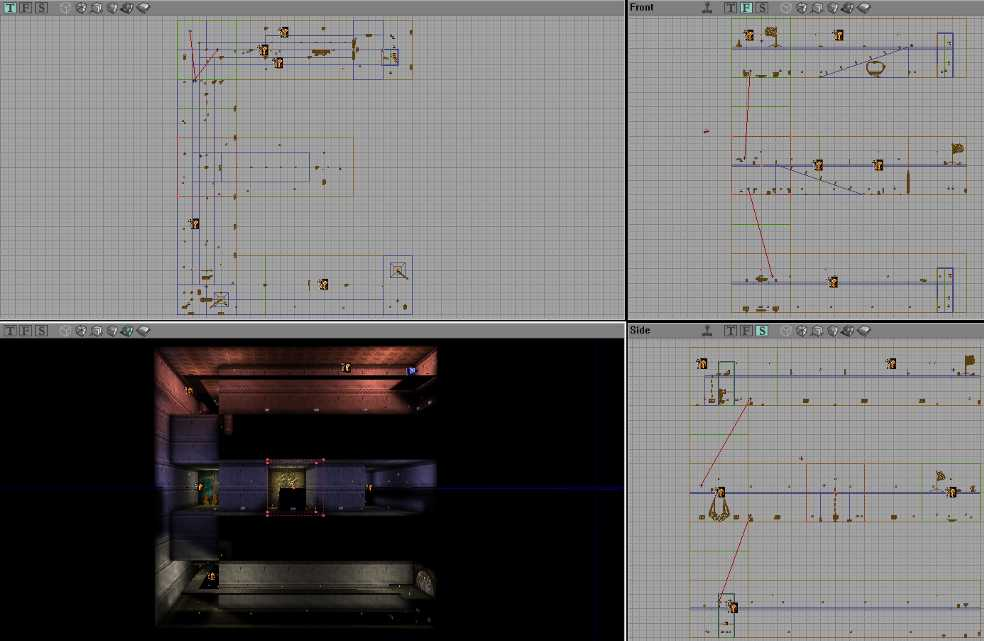The height and width of the screenshot is (641, 984).
Task: Click the diamond view icon in the Side viewport toolbar
Action: (865, 330)
